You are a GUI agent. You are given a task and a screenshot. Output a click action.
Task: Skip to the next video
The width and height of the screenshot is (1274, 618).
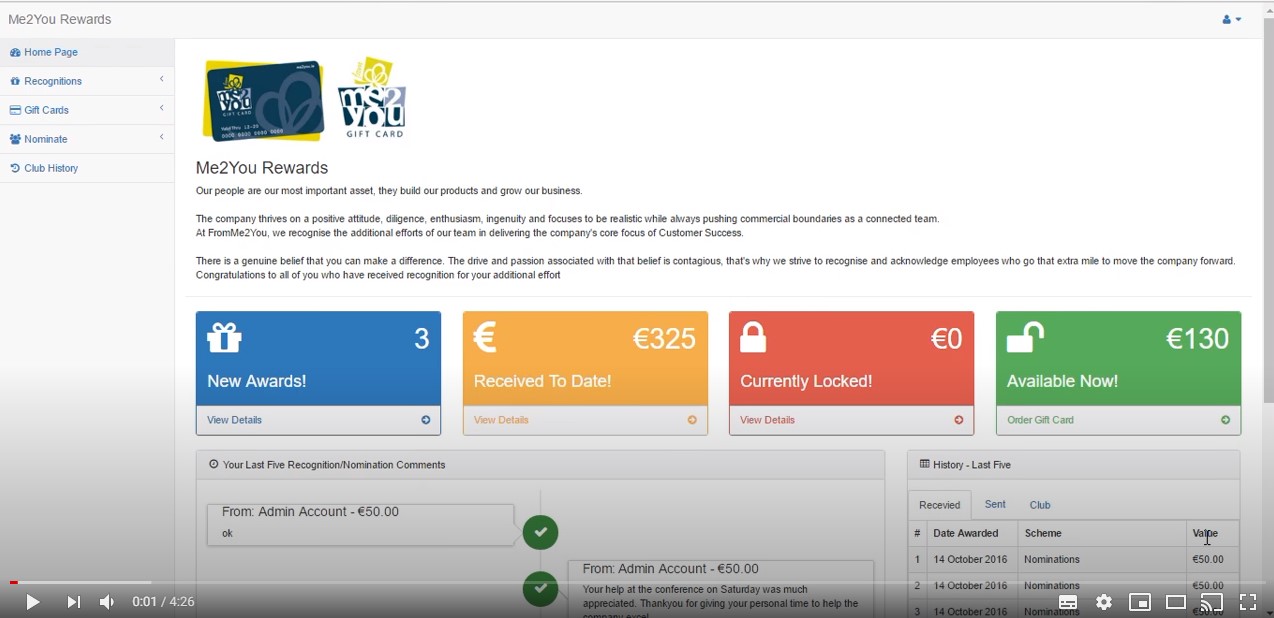click(x=73, y=602)
